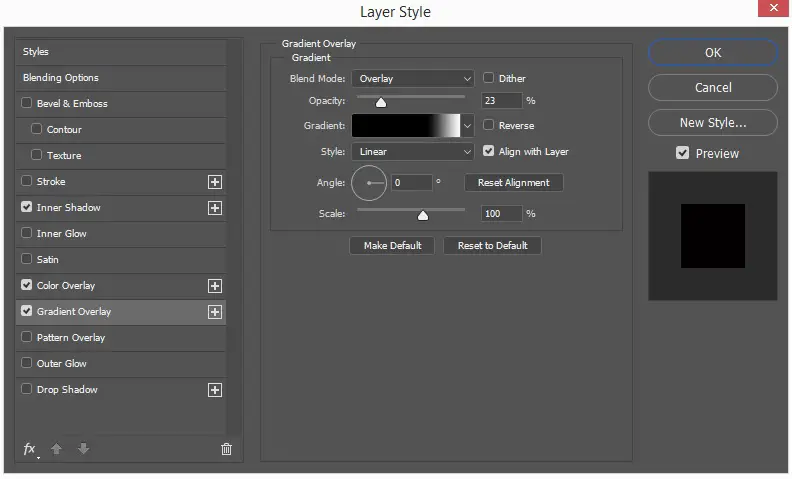
Task: Add another Stroke effect with plus icon
Action: 215,182
